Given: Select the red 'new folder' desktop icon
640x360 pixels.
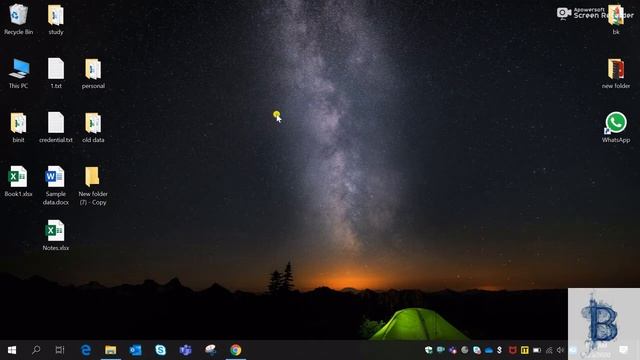Looking at the screenshot, I should pos(616,73).
